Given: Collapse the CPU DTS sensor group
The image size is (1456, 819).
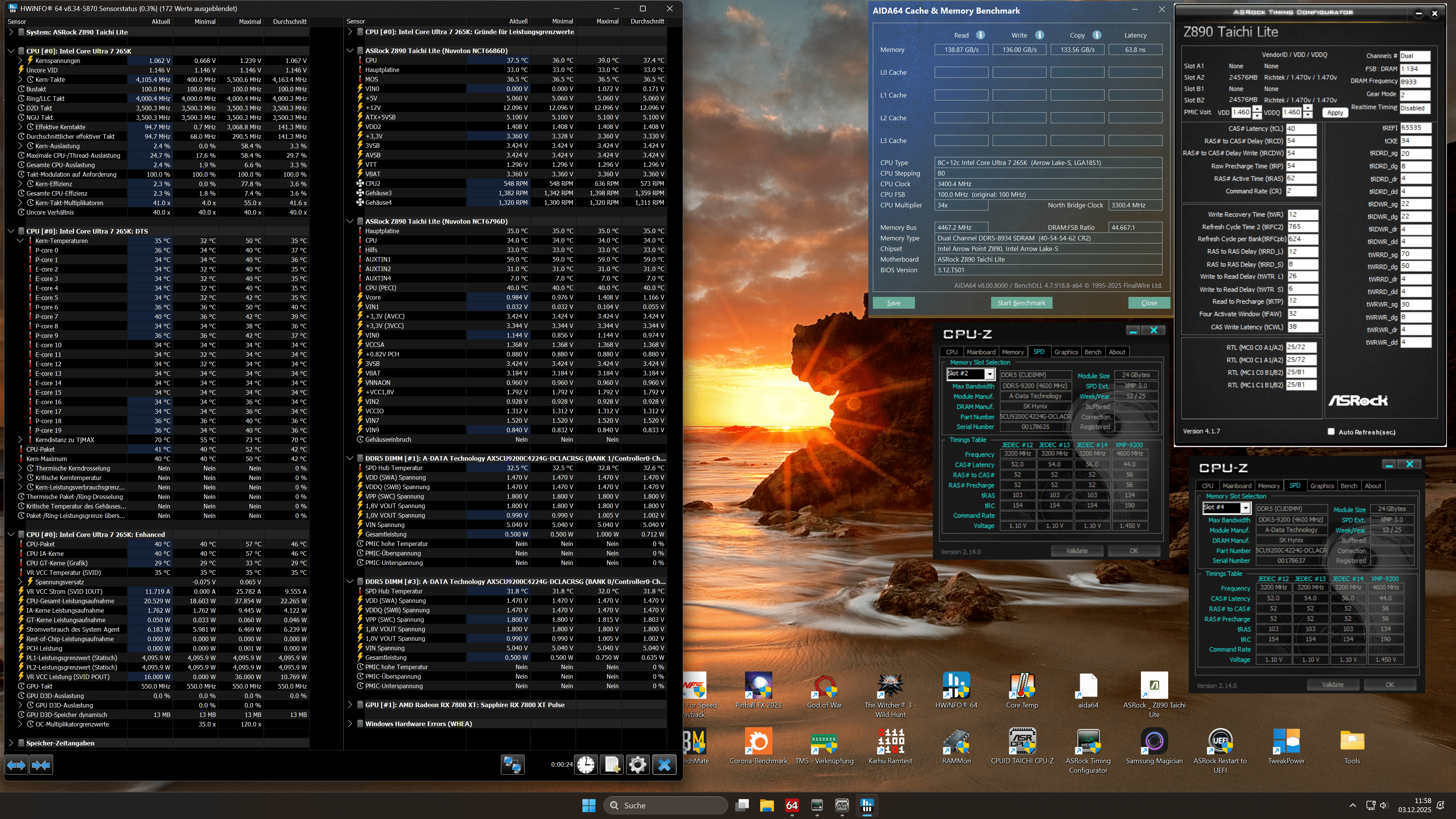Looking at the screenshot, I should click(11, 231).
